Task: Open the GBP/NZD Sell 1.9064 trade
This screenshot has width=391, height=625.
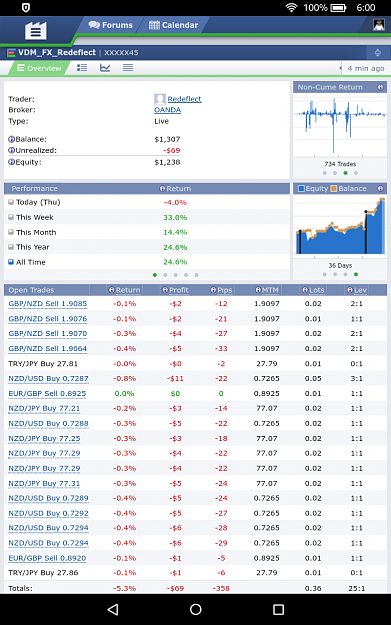Action: [x=47, y=349]
